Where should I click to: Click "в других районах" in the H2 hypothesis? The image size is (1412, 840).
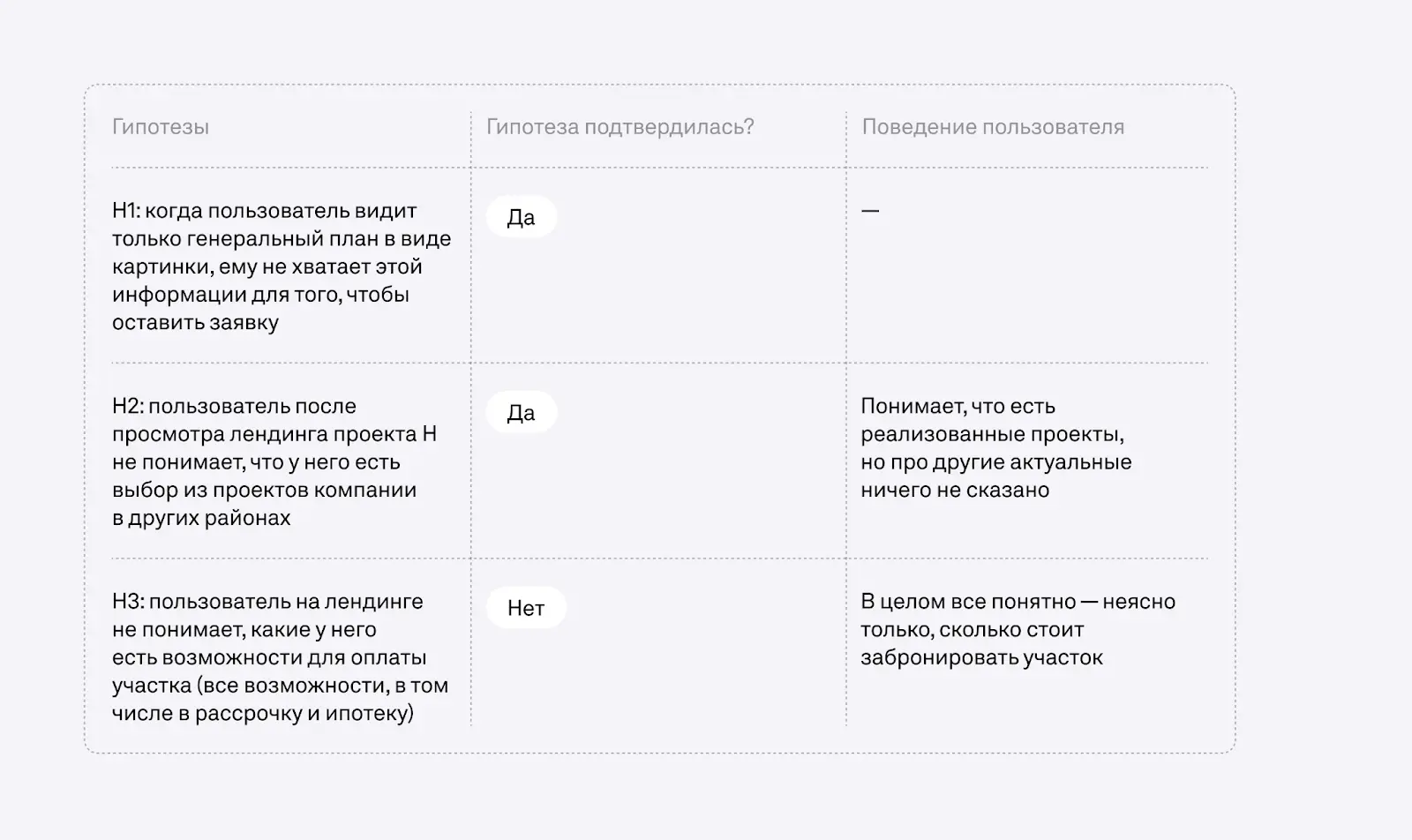201,518
